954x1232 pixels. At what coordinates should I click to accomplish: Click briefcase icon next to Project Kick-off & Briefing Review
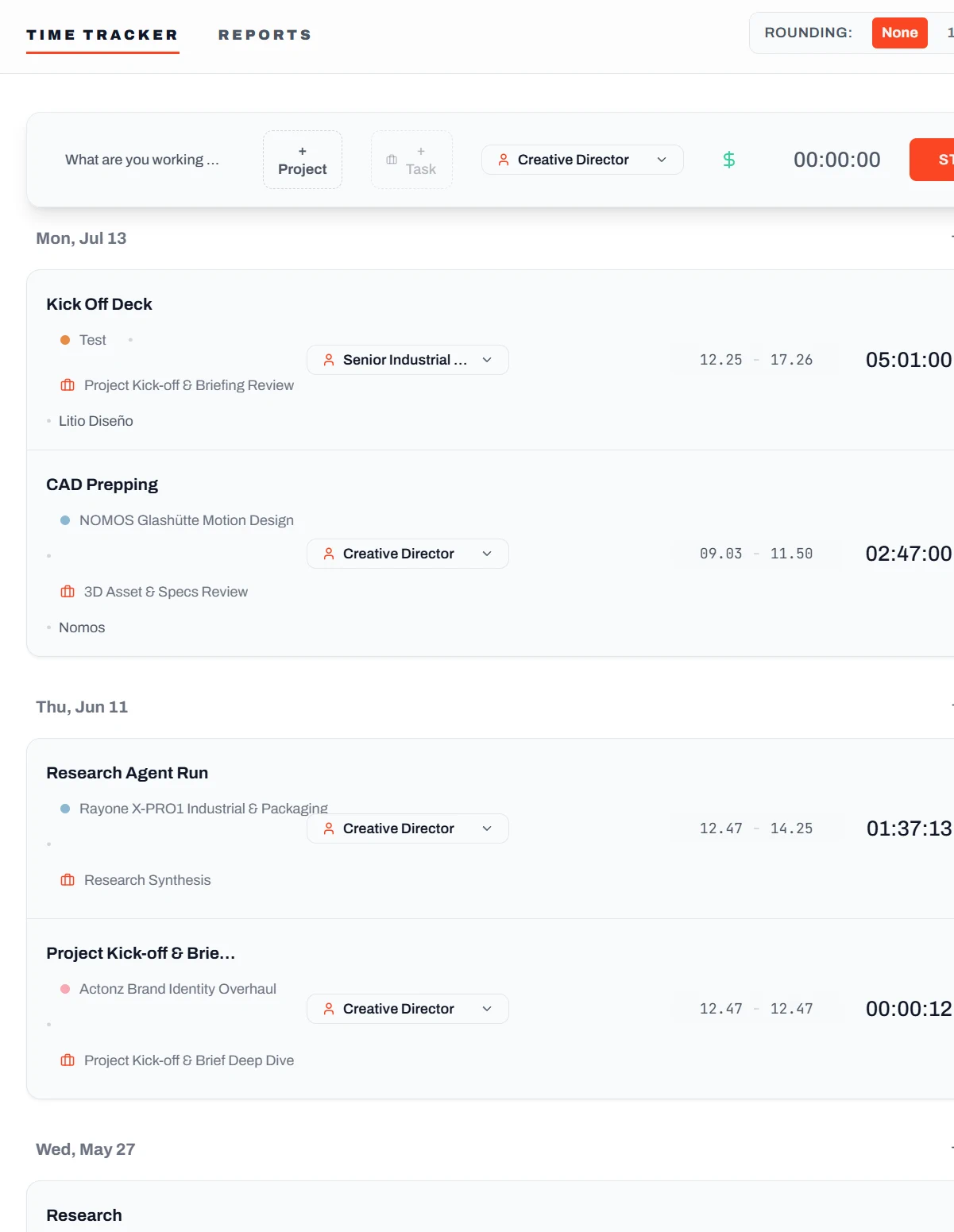68,385
